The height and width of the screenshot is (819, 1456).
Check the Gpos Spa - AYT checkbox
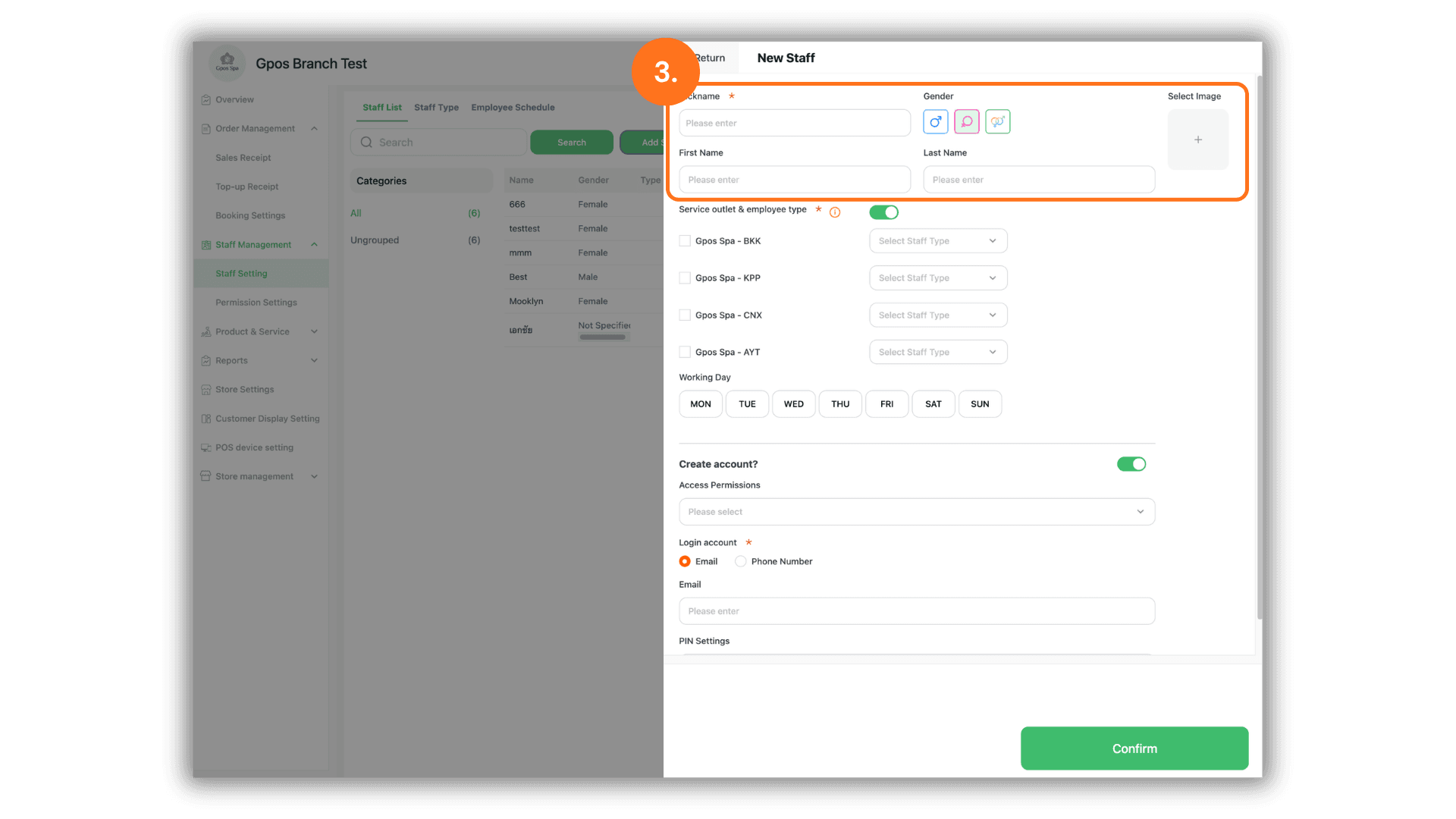point(685,352)
